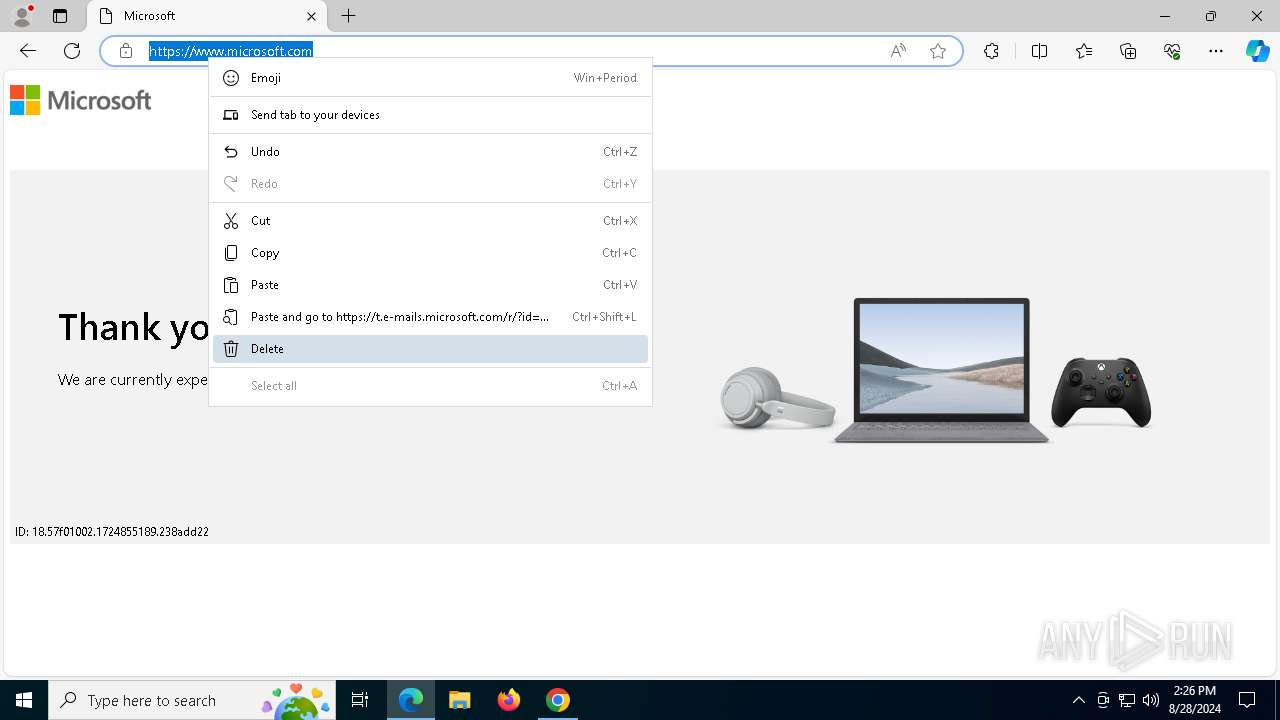Open the Windows Start menu

click(x=24, y=700)
